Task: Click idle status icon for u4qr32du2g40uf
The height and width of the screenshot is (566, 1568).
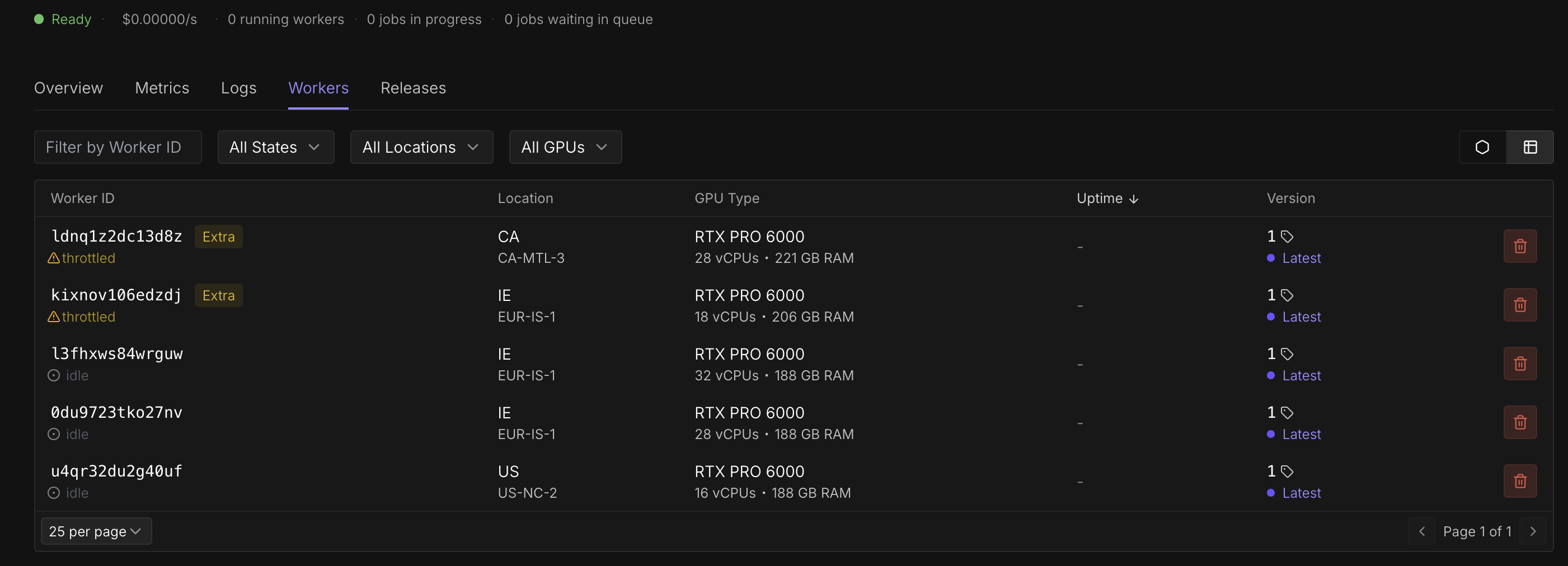Action: point(54,493)
